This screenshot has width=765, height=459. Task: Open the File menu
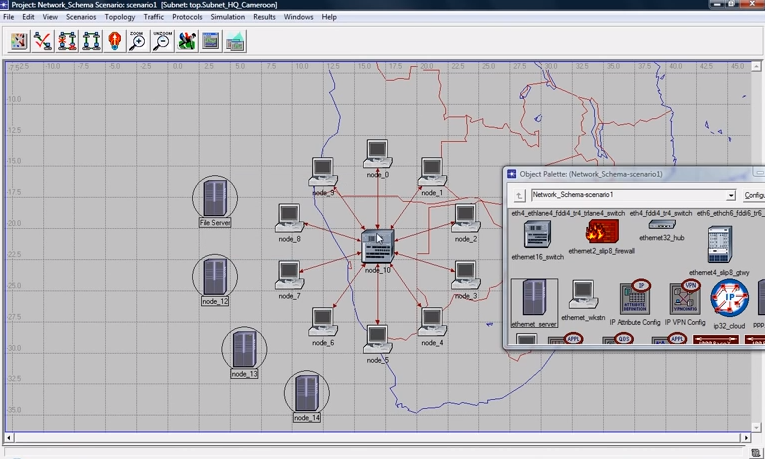click(9, 17)
